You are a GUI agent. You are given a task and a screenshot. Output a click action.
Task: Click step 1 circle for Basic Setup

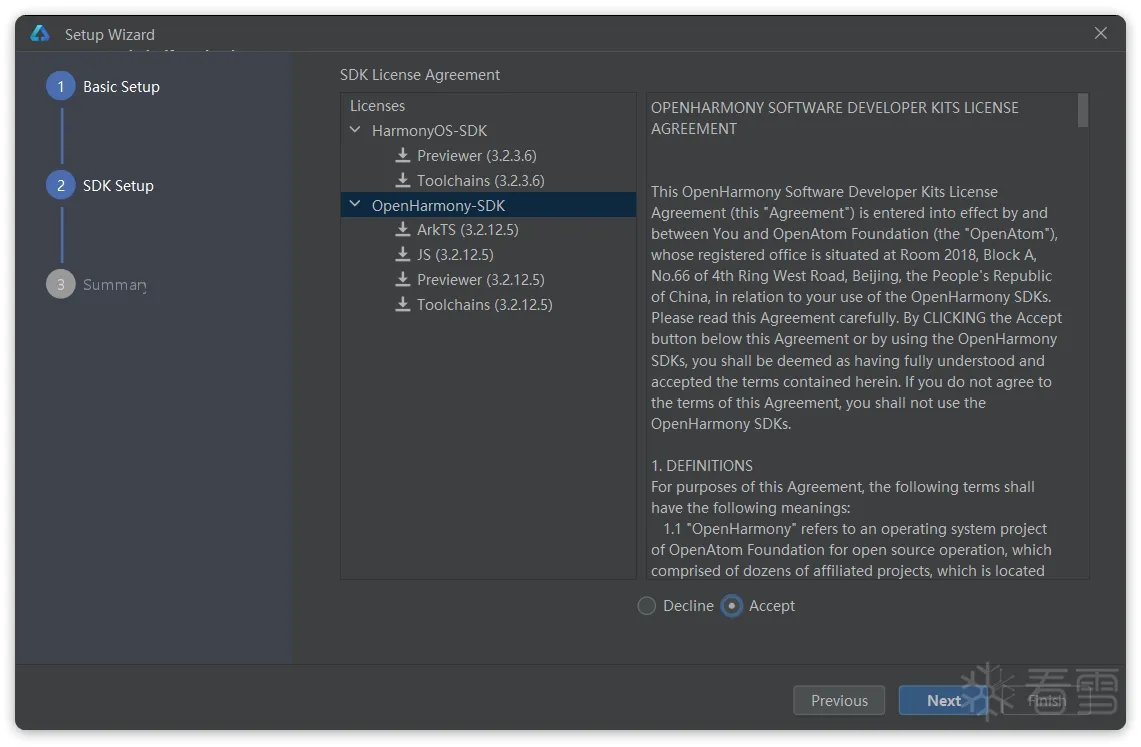coord(61,86)
